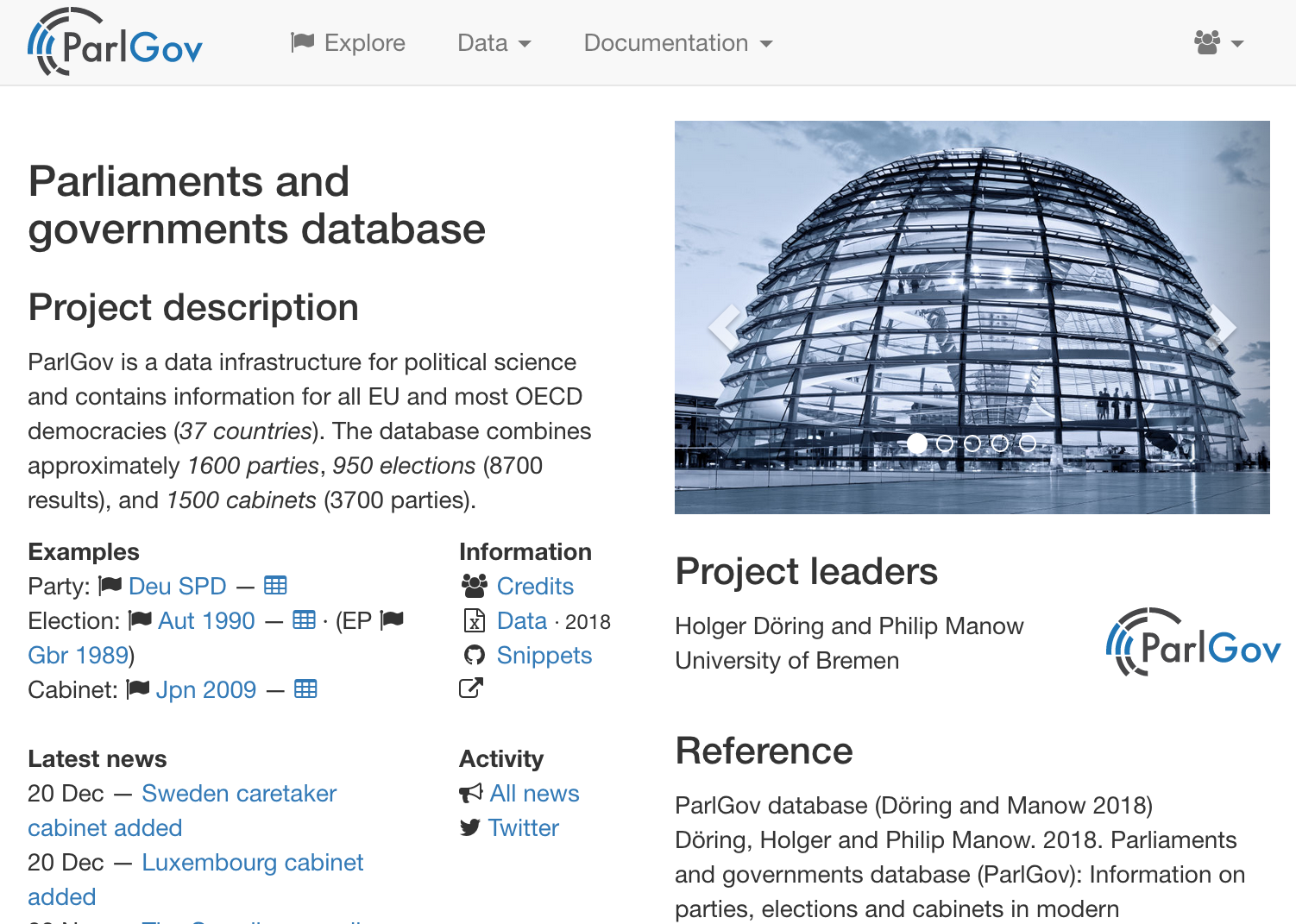Select the third carousel indicator dot
This screenshot has height=924, width=1296.
coord(972,443)
